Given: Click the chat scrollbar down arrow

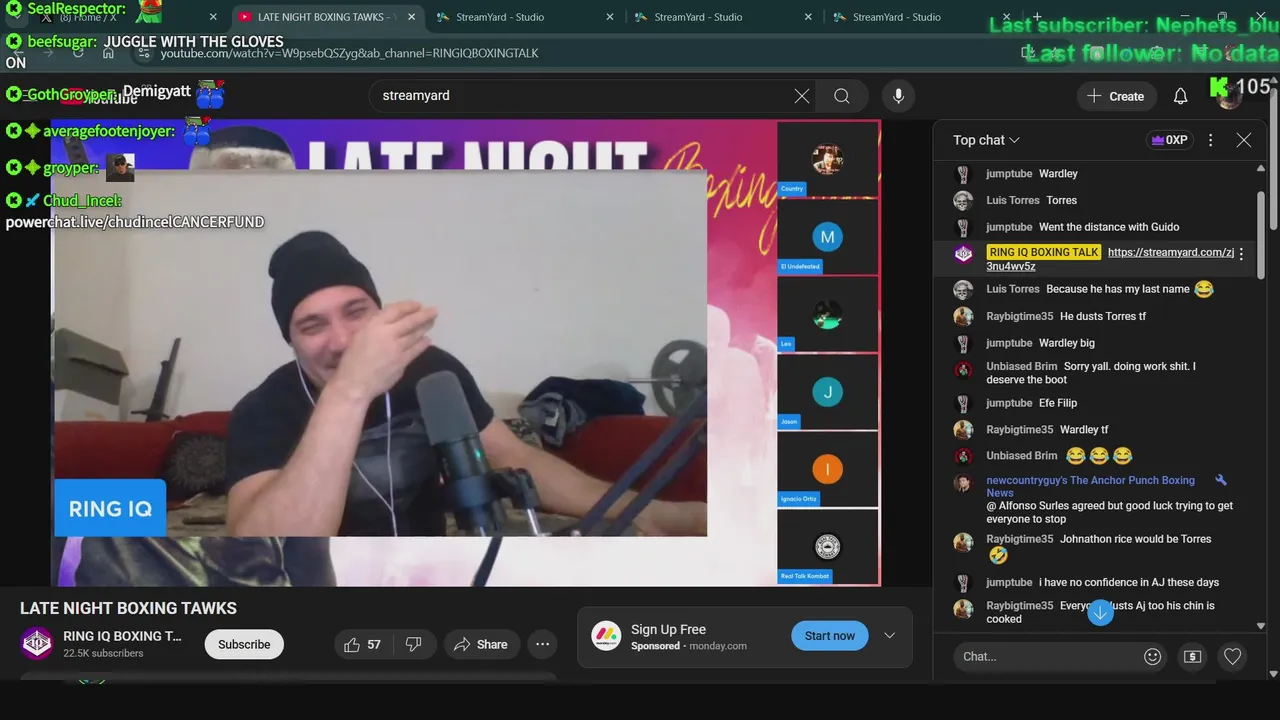Looking at the screenshot, I should point(1260,626).
